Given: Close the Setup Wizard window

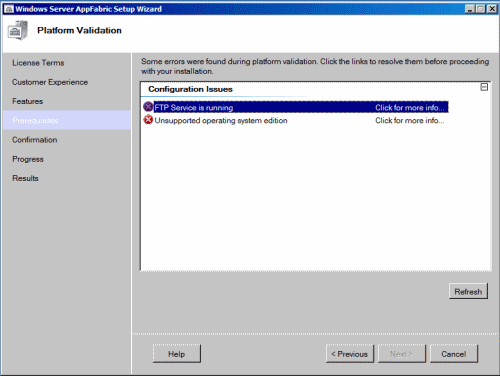Looking at the screenshot, I should click(492, 9).
